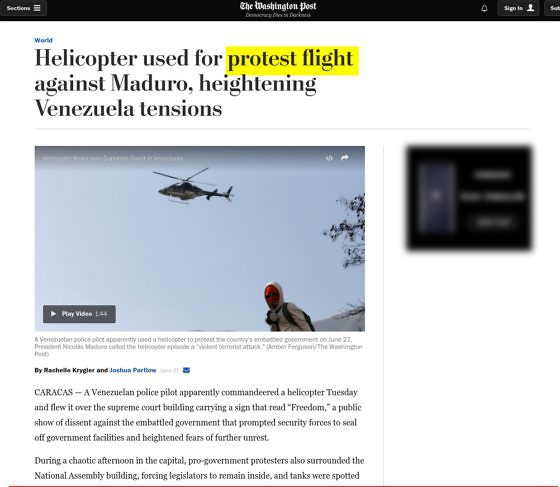Click the Play Video button
Image resolution: width=560 pixels, height=487 pixels.
79,314
